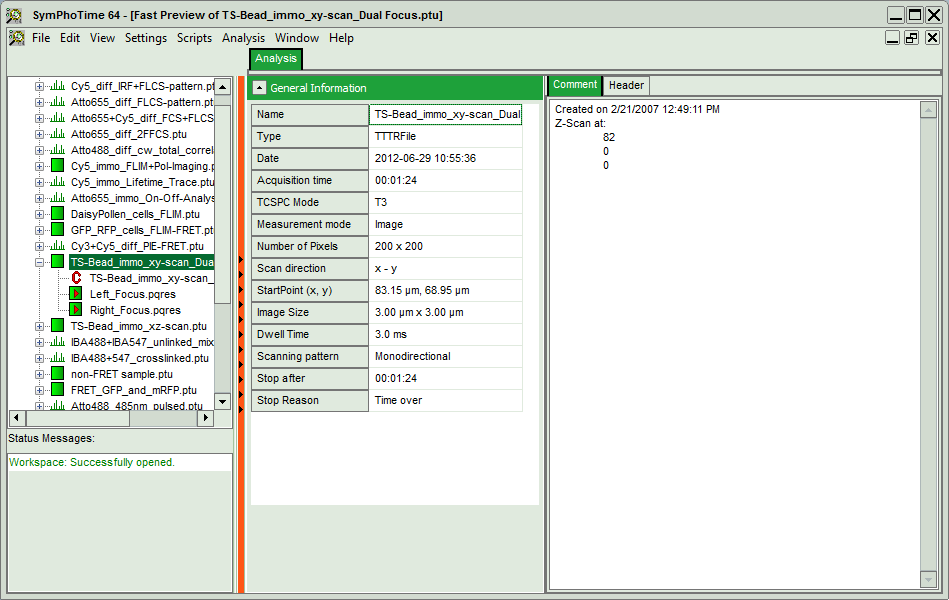Click the Left_Focus.pqres result icon
The height and width of the screenshot is (600, 949).
tap(76, 294)
